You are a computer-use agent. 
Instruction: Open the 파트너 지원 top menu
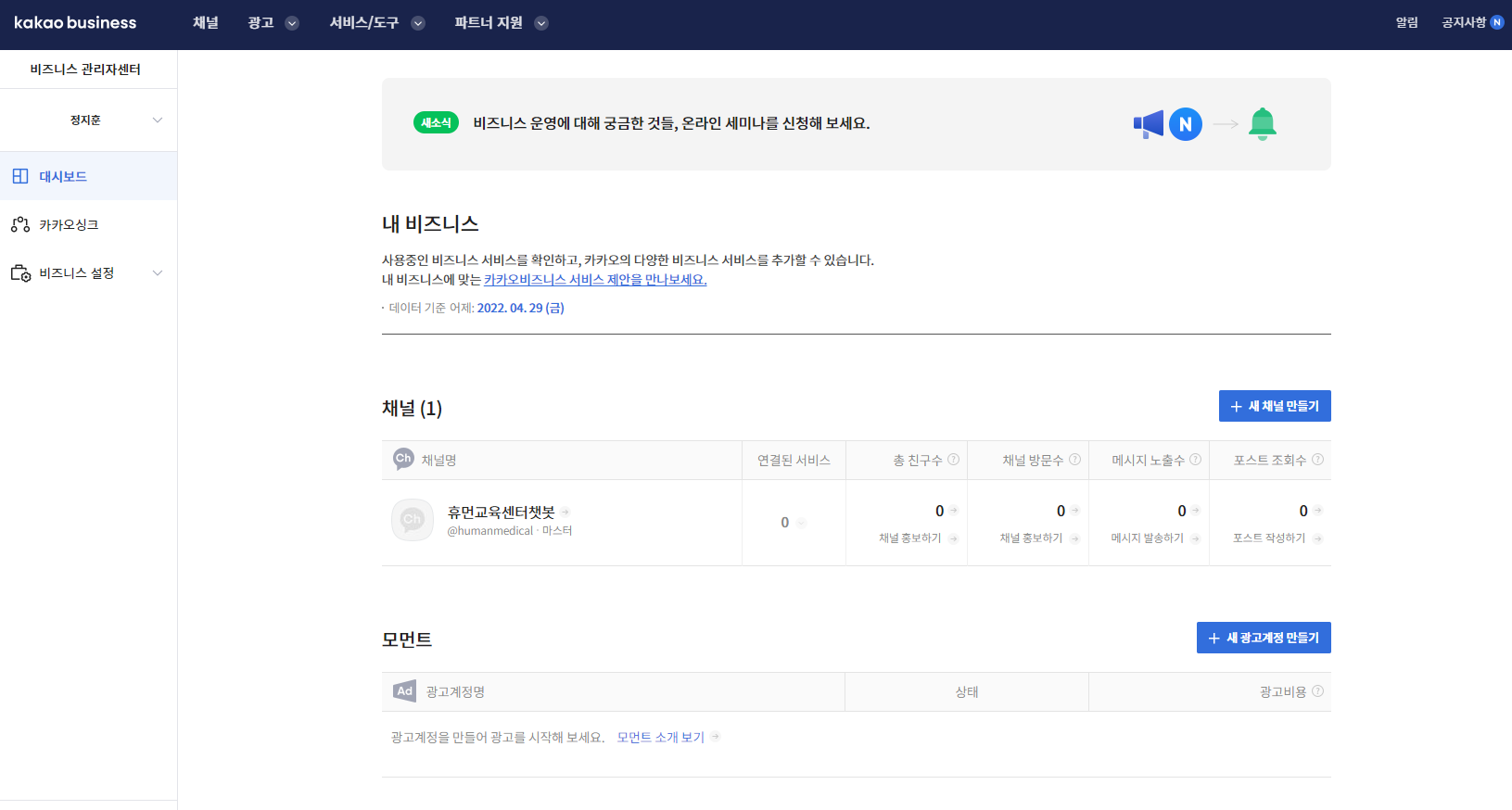[x=489, y=22]
